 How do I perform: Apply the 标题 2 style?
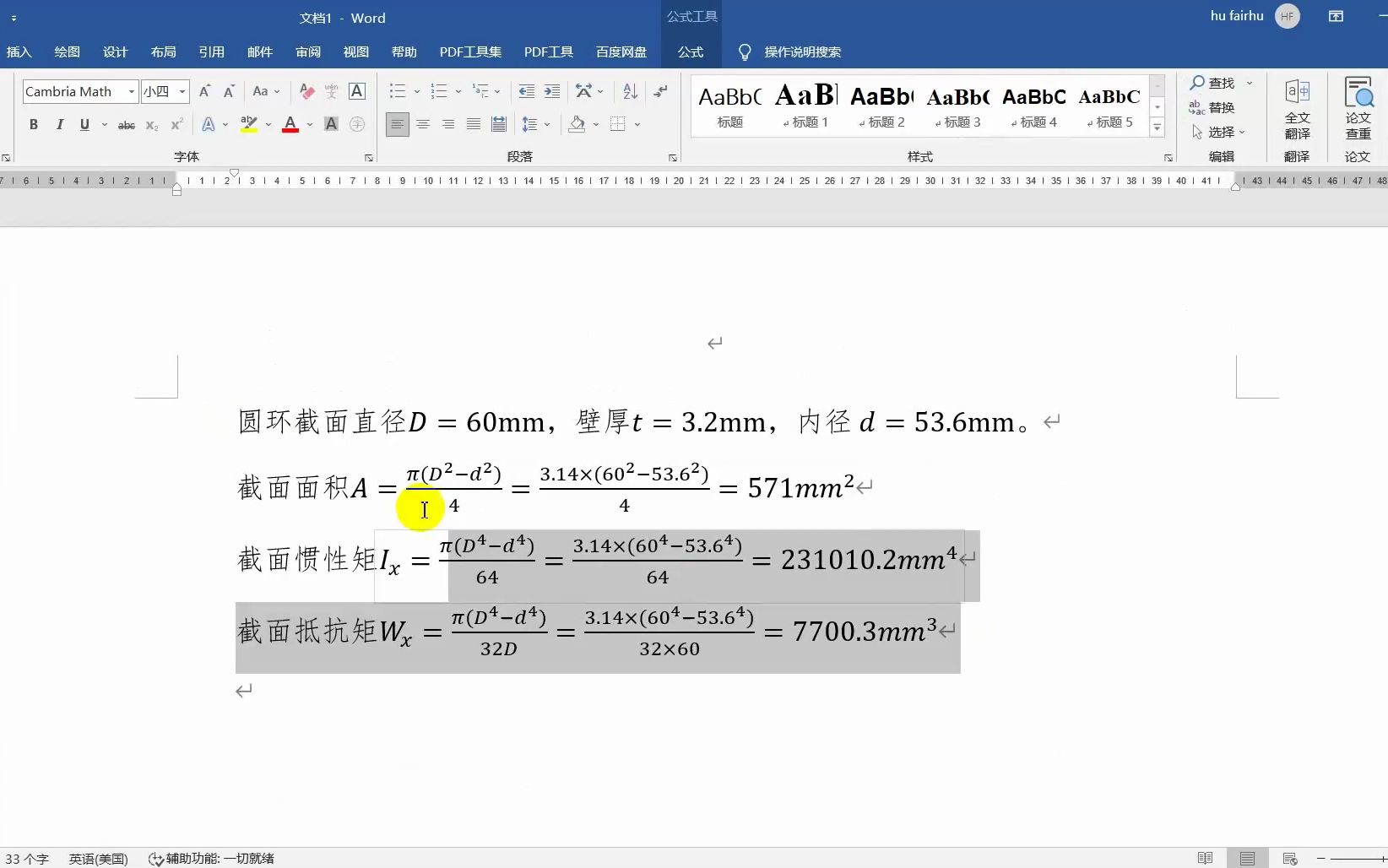[882, 106]
